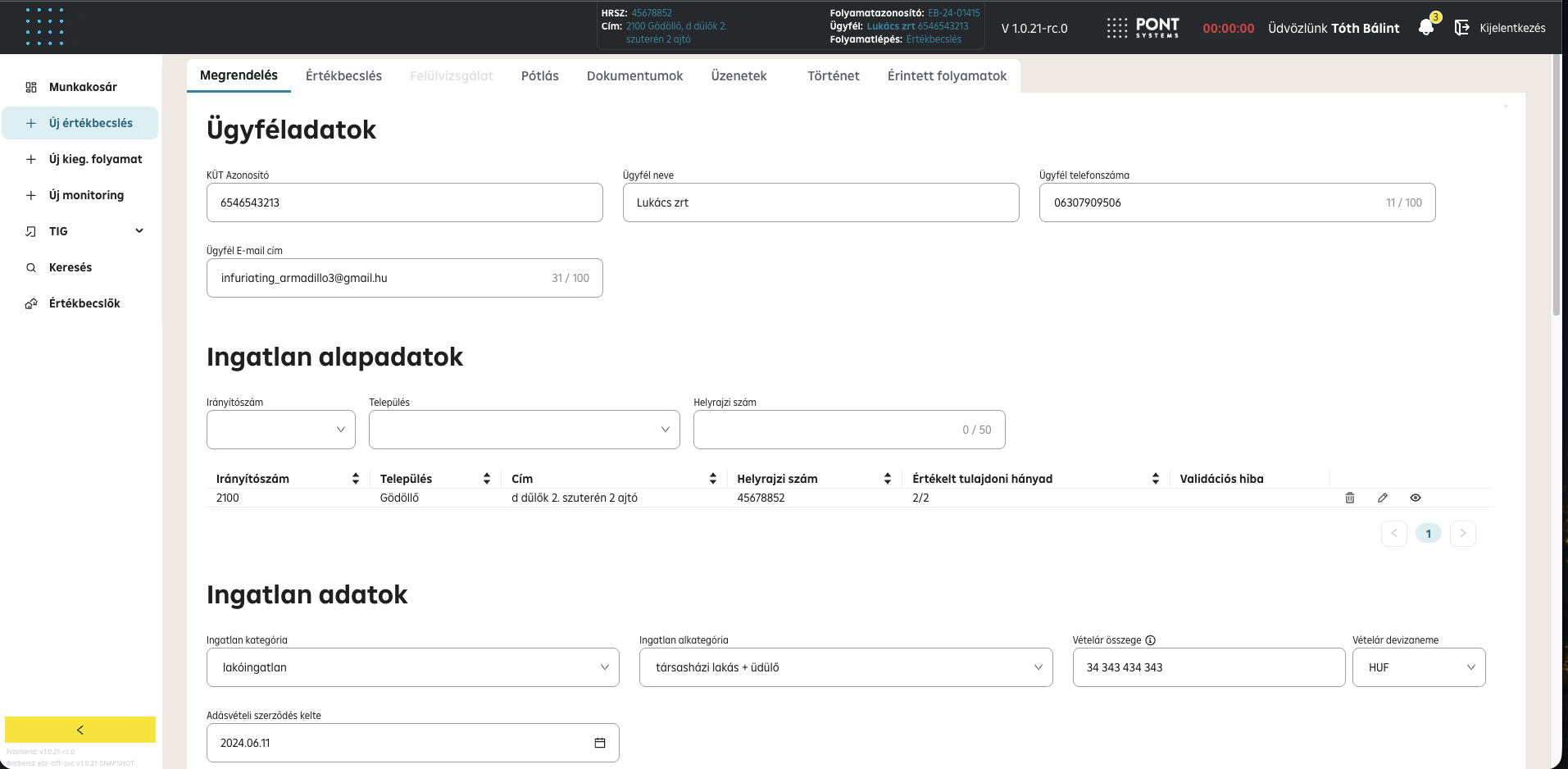Switch to the Dokumentumok tab
The image size is (1568, 769).
pyautogui.click(x=634, y=76)
